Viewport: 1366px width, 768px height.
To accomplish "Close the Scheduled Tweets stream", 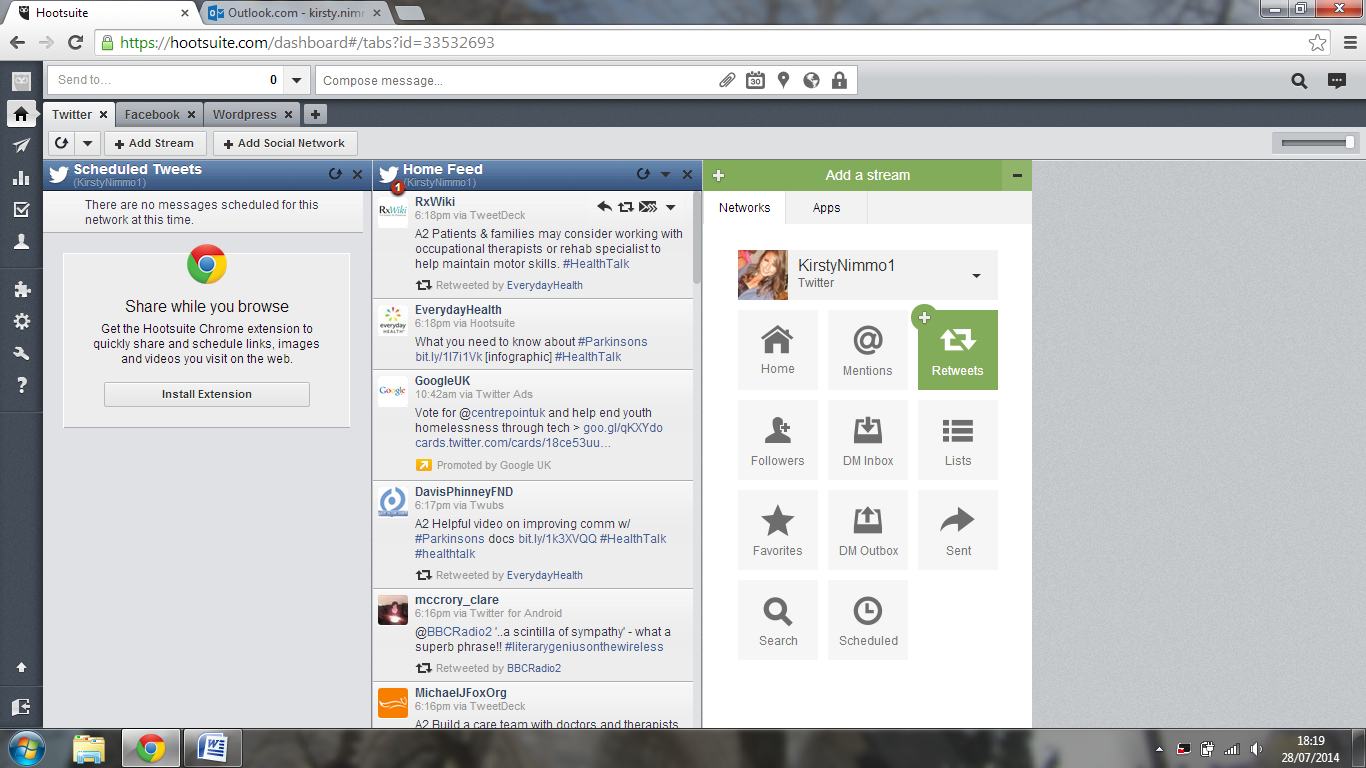I will pos(358,174).
